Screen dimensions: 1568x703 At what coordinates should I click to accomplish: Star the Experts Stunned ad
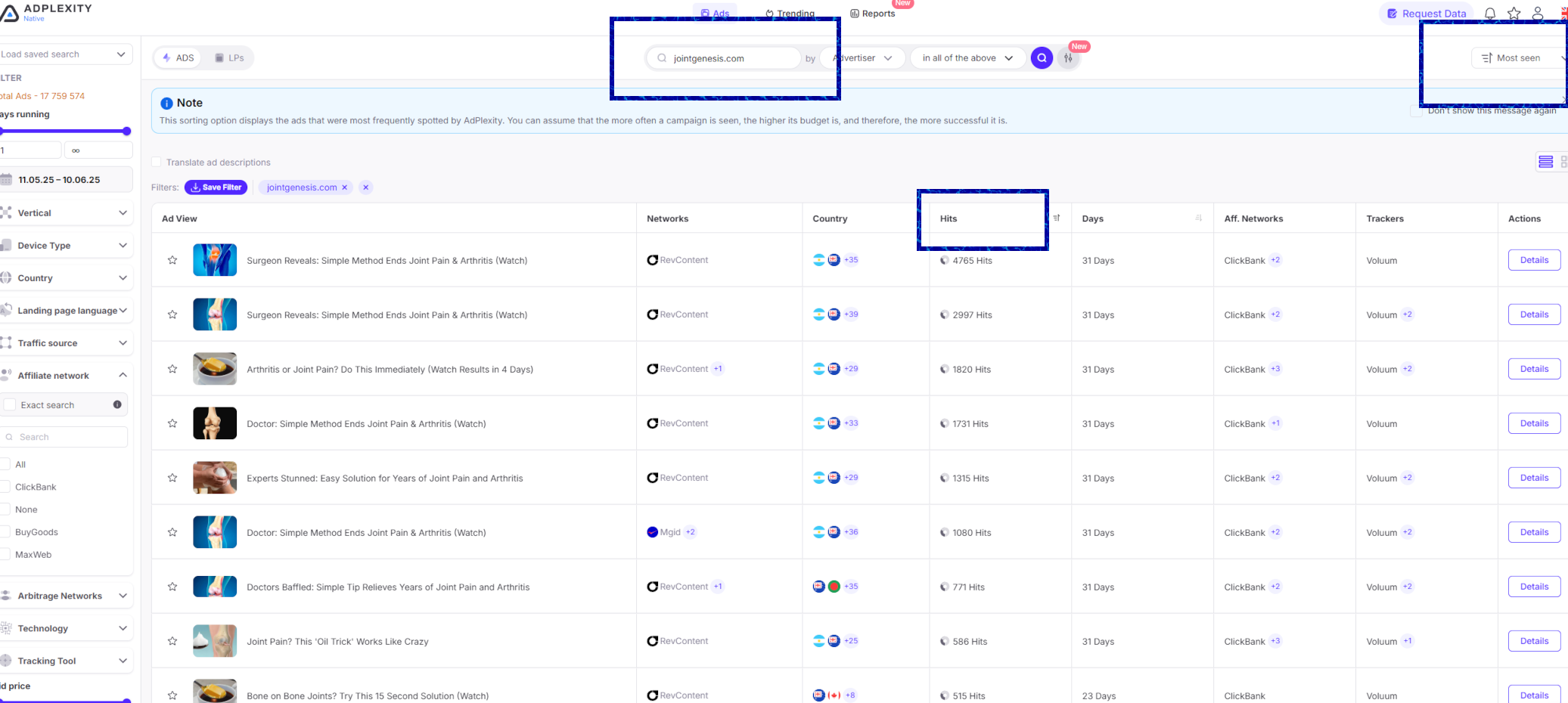[172, 478]
